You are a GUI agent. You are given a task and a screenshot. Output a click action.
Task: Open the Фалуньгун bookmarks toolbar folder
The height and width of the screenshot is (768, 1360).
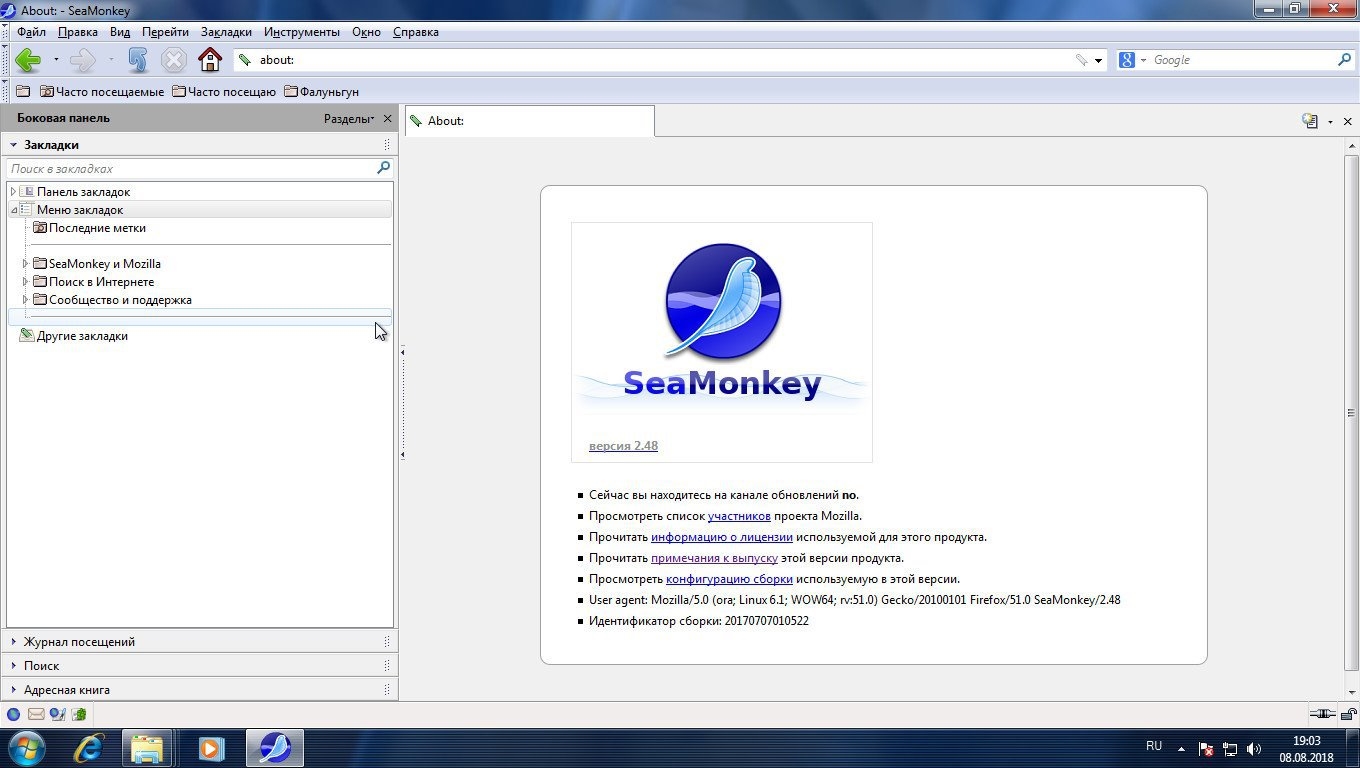pyautogui.click(x=321, y=92)
